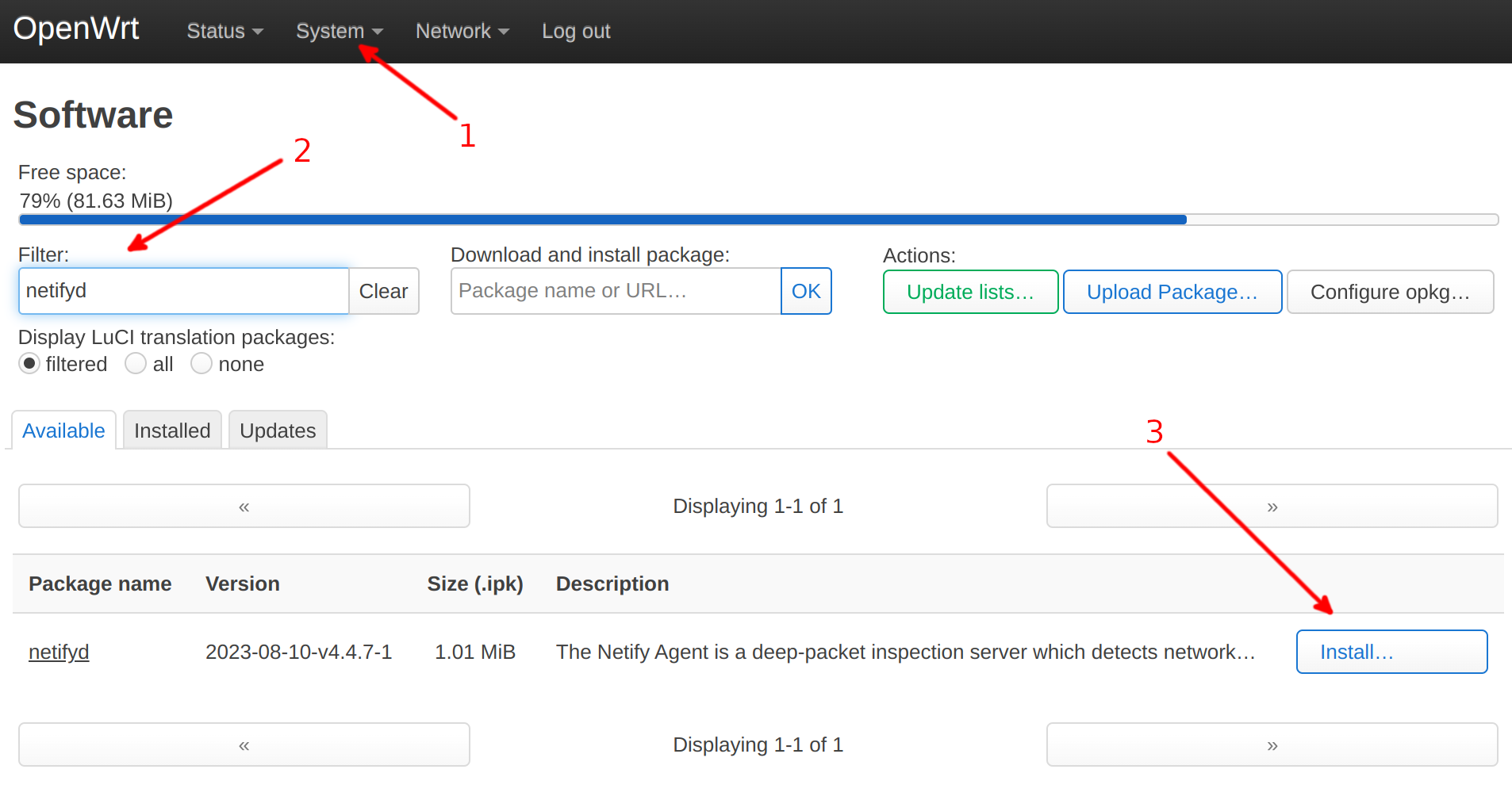This screenshot has height=796, width=1512.
Task: Install the netifyd package
Action: pos(1392,652)
